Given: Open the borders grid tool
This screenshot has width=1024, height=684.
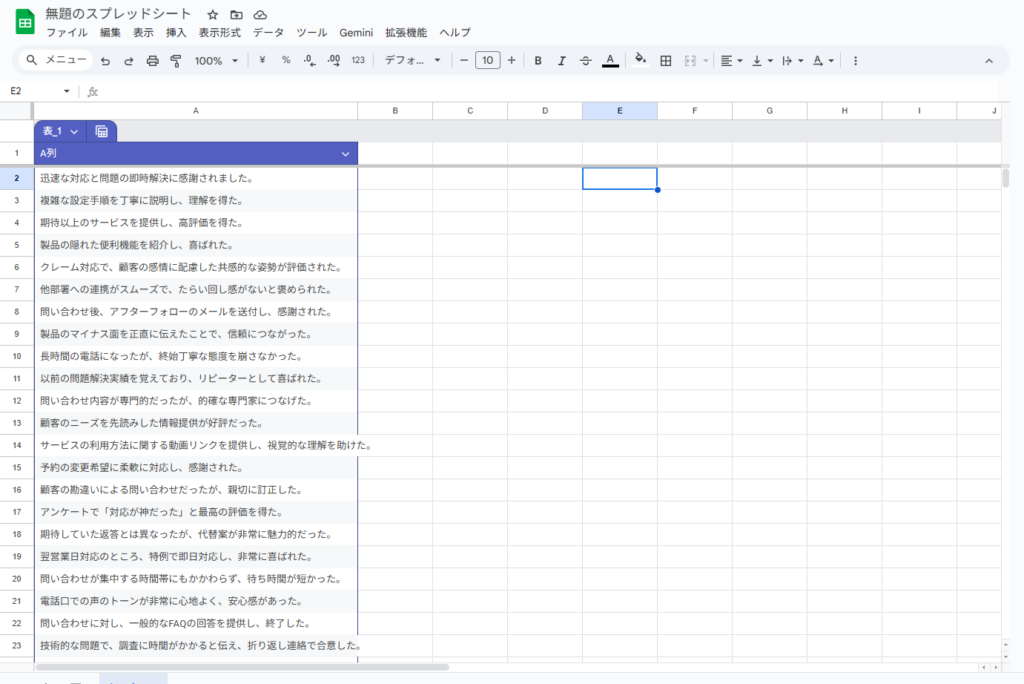Looking at the screenshot, I should pyautogui.click(x=666, y=61).
